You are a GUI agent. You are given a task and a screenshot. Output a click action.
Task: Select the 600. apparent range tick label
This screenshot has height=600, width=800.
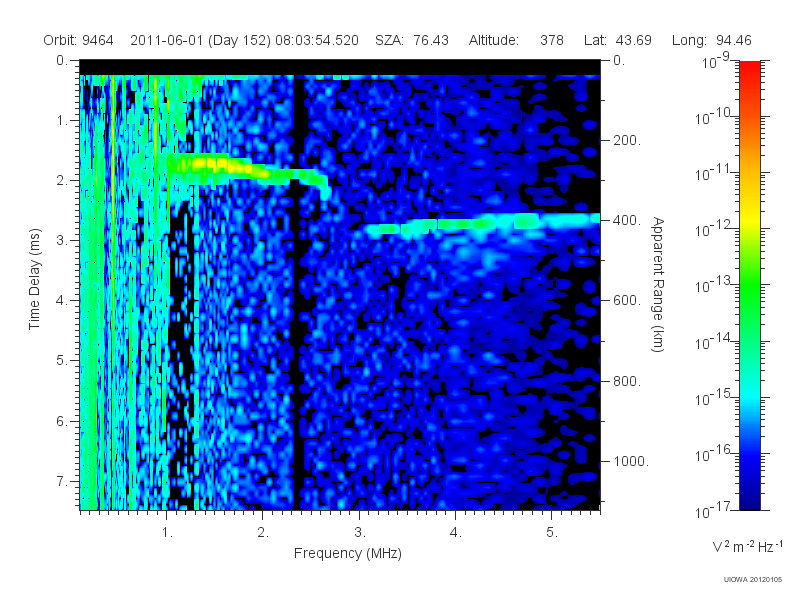pyautogui.click(x=627, y=301)
